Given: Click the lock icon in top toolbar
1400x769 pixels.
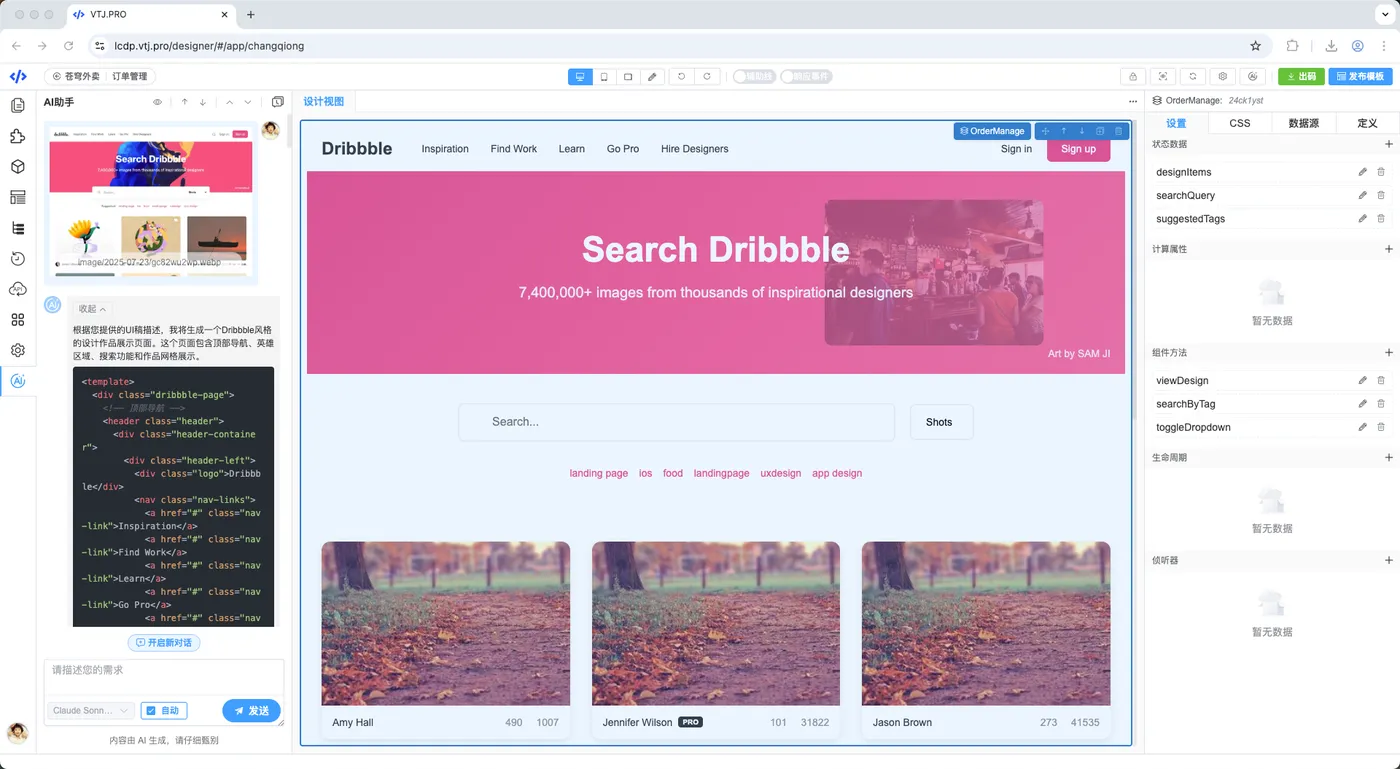Looking at the screenshot, I should pos(1132,77).
